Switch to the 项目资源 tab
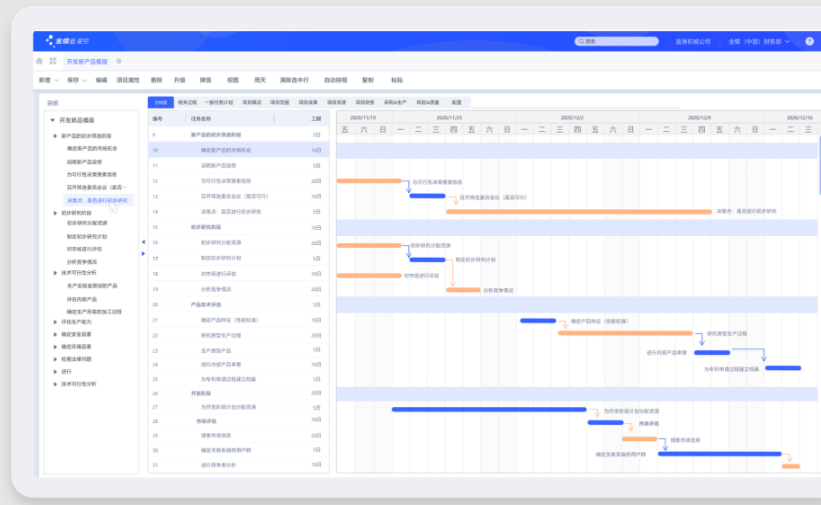This screenshot has height=505, width=821. pyautogui.click(x=336, y=102)
